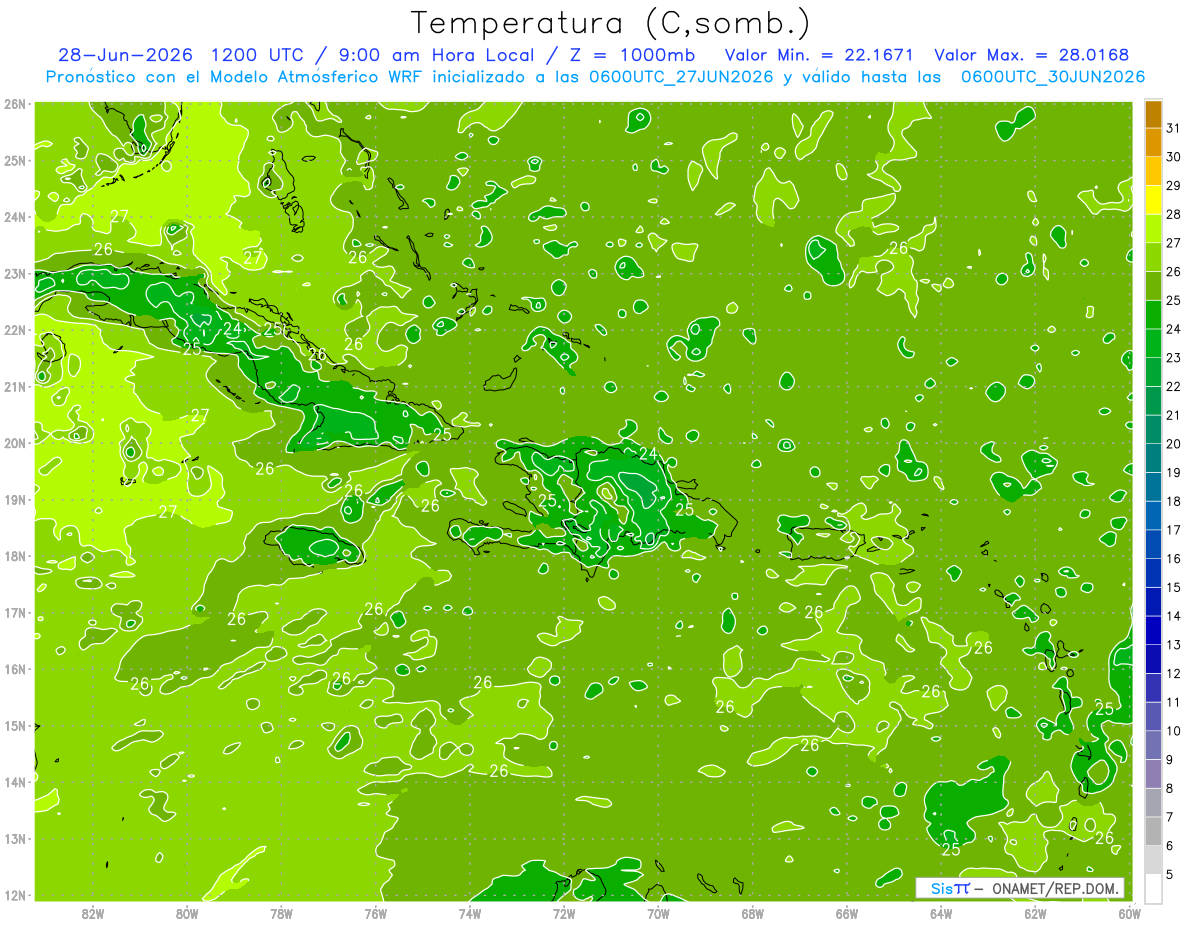1200x927 pixels.
Task: Click the '12N' latitude axis label
Action: coord(15,895)
